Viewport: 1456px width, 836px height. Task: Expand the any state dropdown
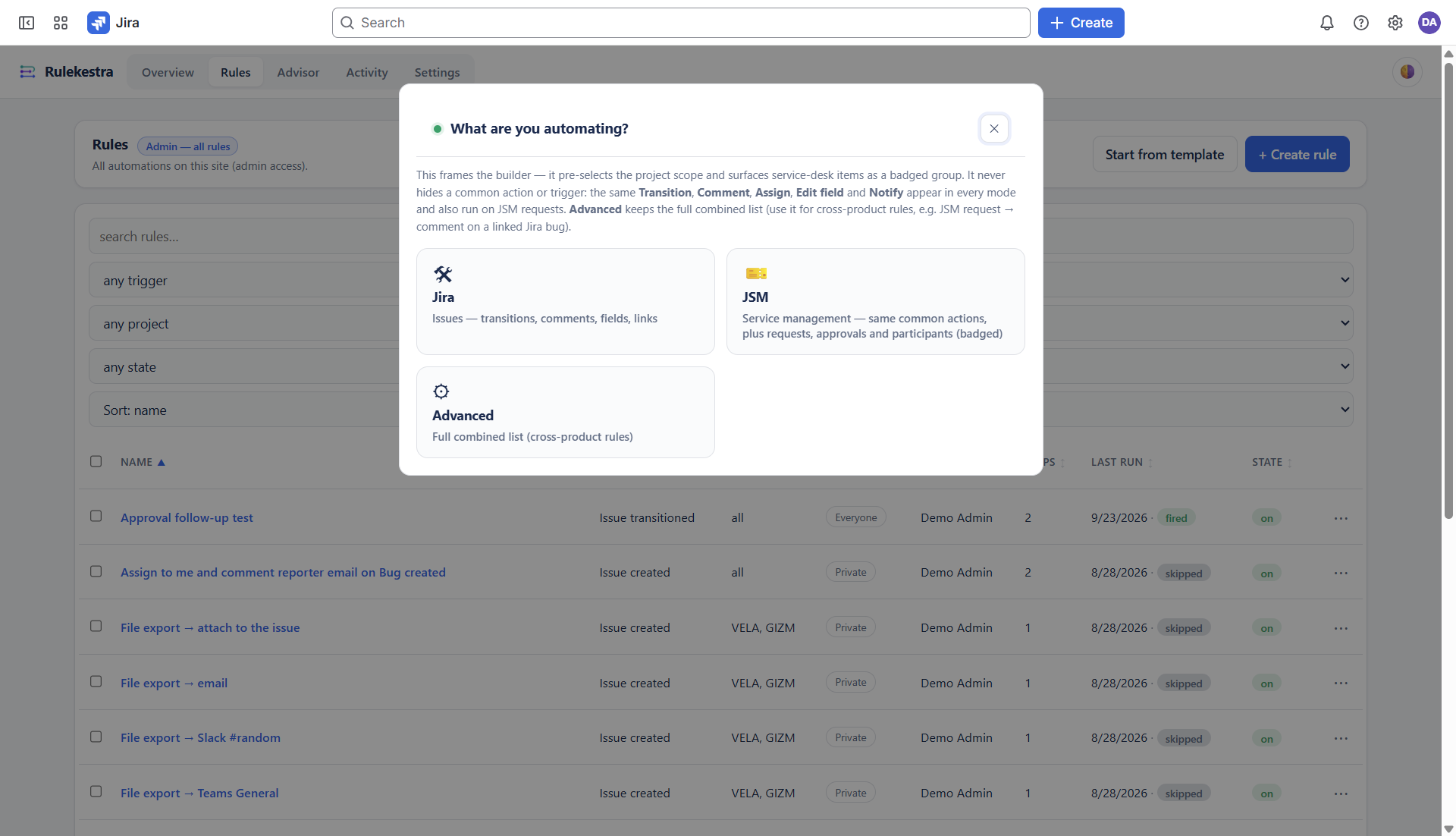pos(720,366)
